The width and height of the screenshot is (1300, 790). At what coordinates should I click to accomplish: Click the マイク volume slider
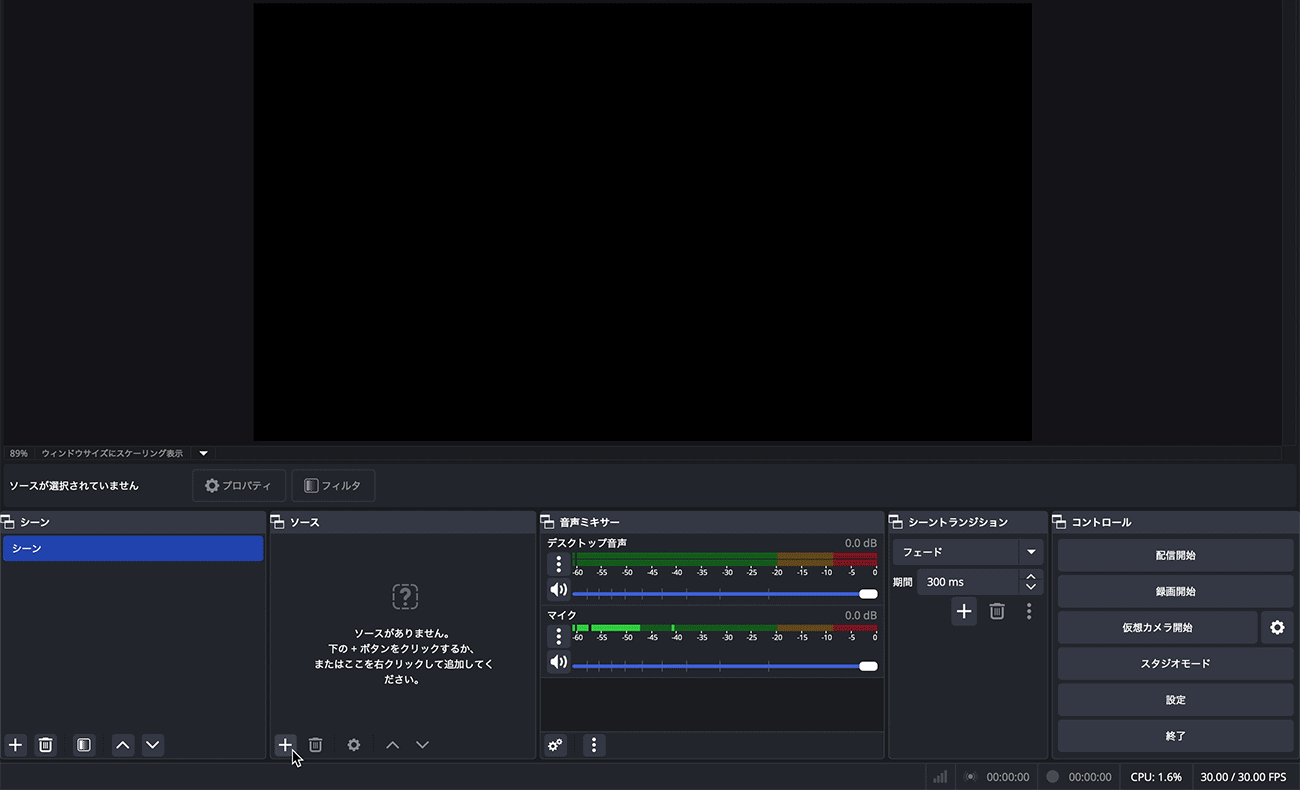(720, 666)
